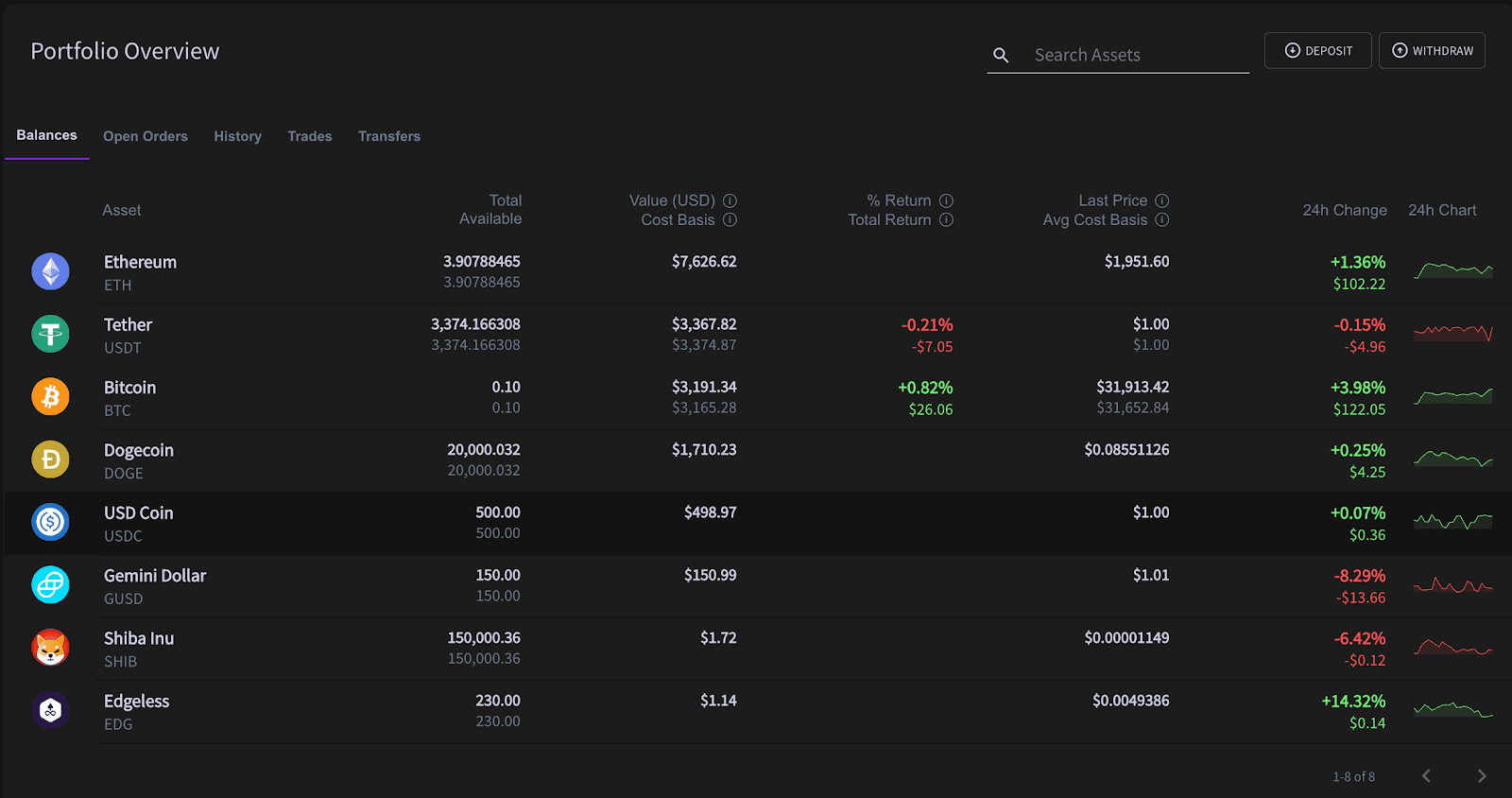Click the Tether coin icon
1512x798 pixels.
tap(51, 335)
